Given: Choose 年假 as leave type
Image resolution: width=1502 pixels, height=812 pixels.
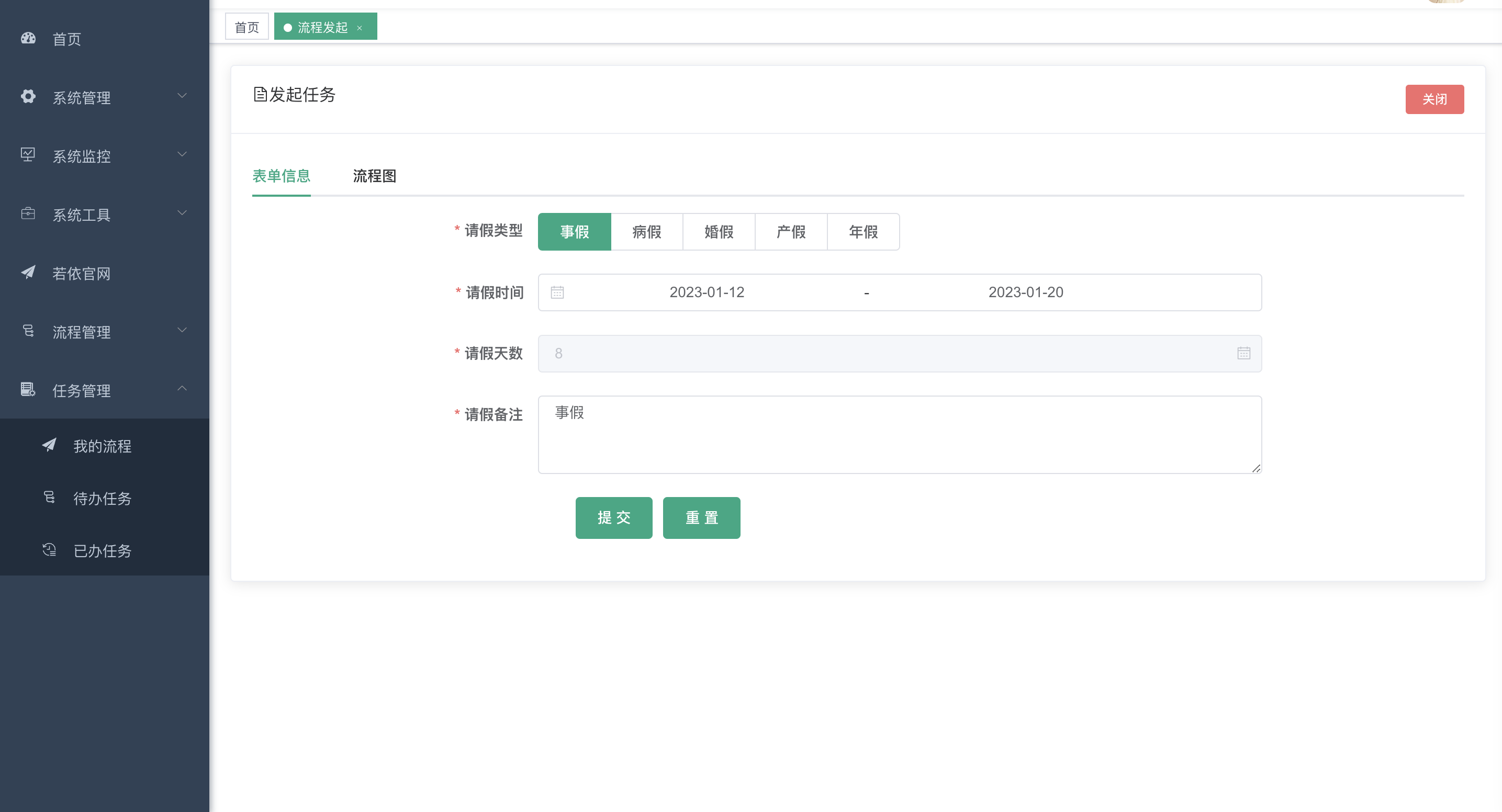Looking at the screenshot, I should pyautogui.click(x=863, y=232).
